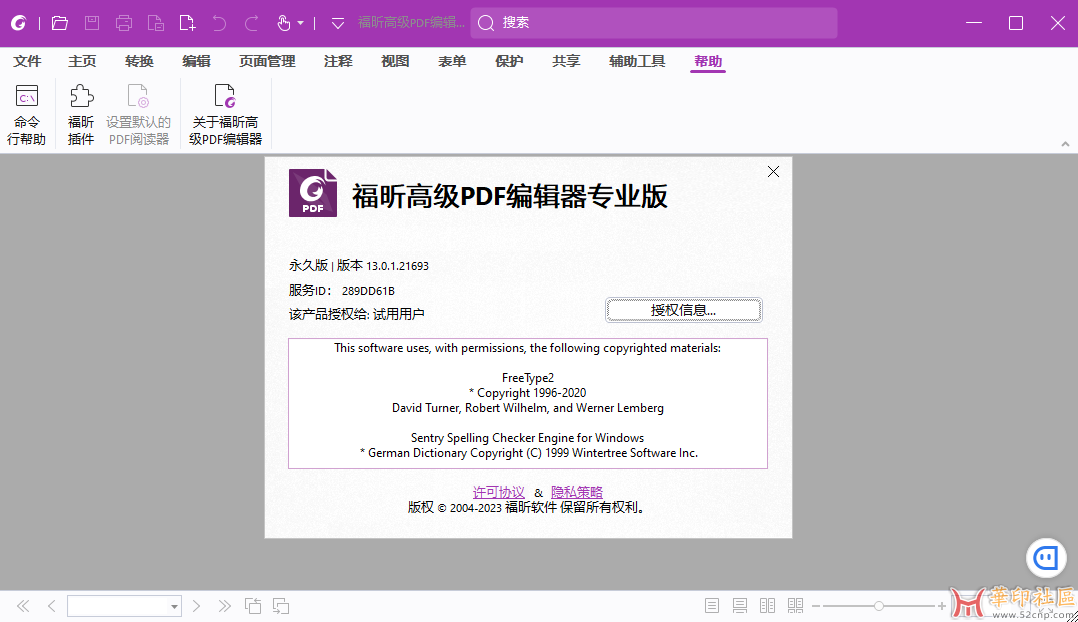This screenshot has width=1078, height=622.
Task: Open a file with the folder icon
Action: [x=60, y=23]
